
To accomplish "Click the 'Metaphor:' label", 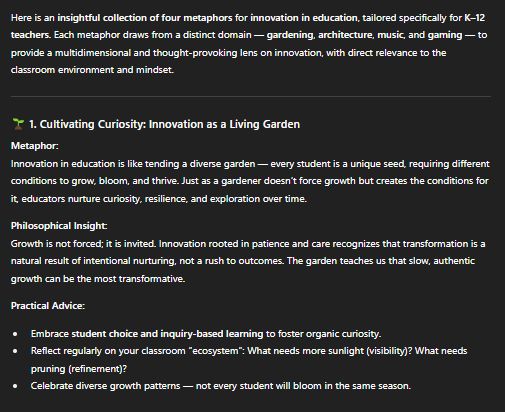I will [35, 146].
